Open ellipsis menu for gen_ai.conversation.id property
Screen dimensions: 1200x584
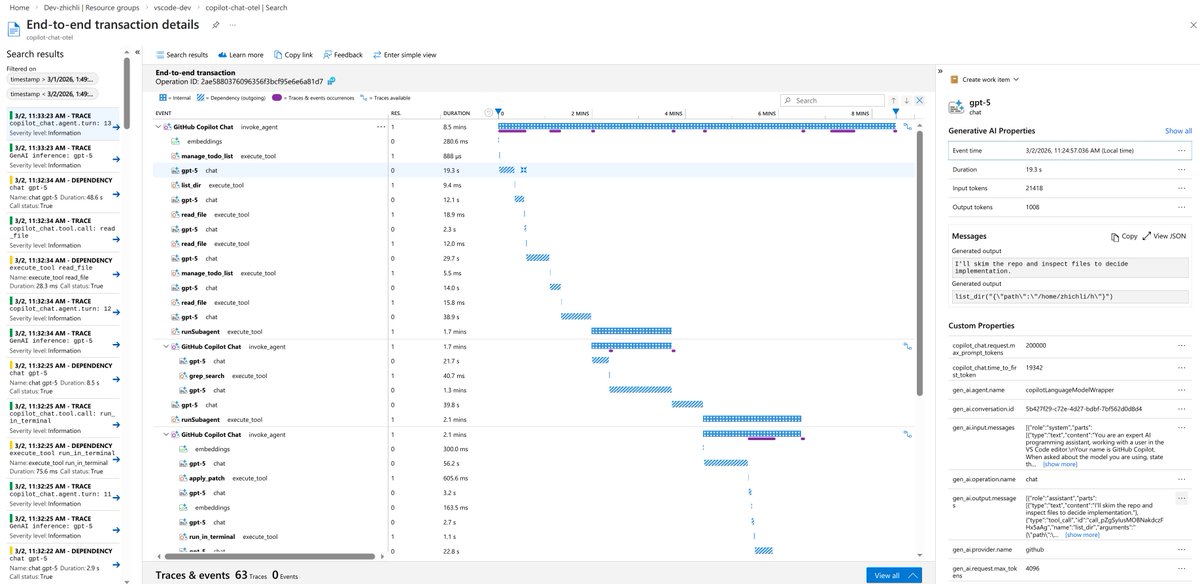[1181, 409]
